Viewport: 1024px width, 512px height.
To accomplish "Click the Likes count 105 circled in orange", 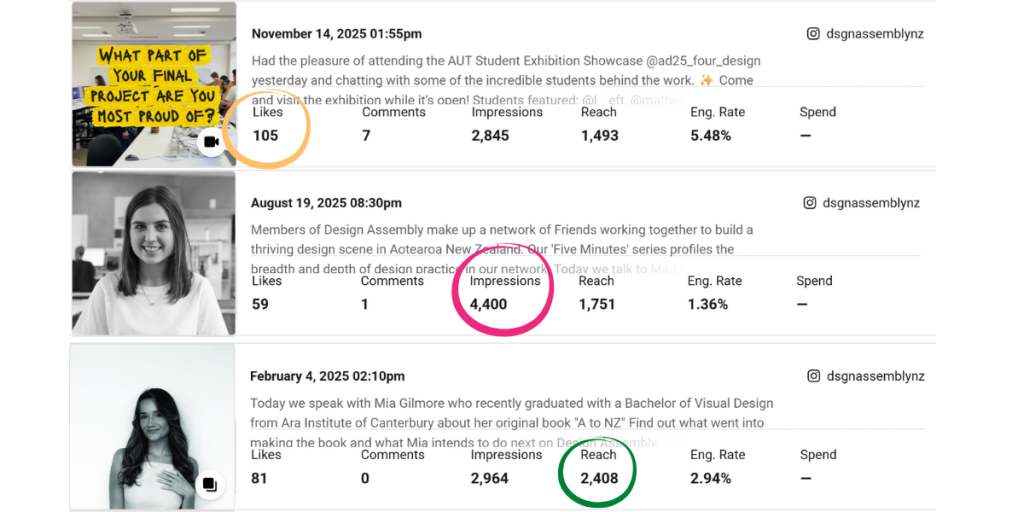I will coord(265,136).
